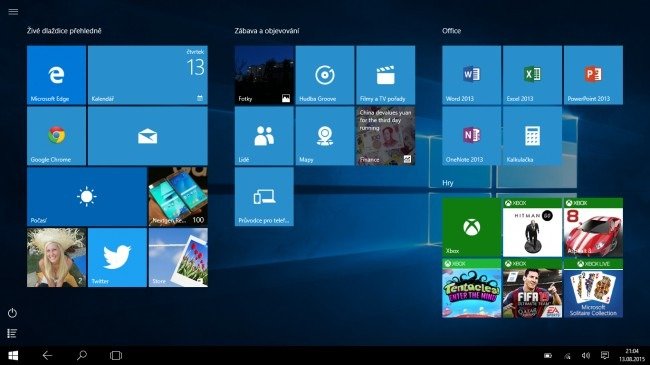This screenshot has height=365, width=650.
Task: Open the volume control in system tray
Action: click(x=586, y=355)
